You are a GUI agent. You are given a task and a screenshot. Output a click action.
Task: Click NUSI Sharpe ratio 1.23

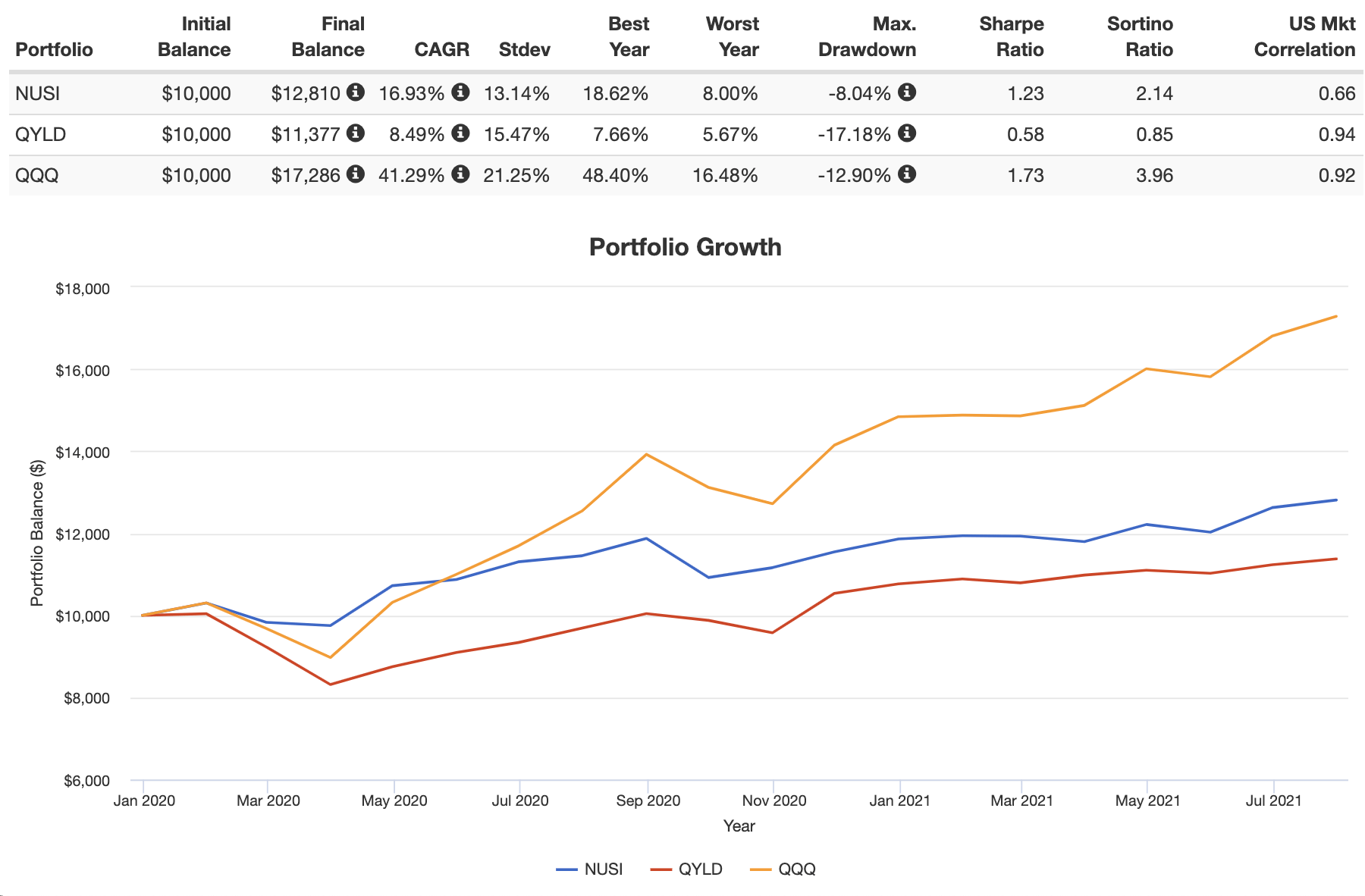tap(1025, 94)
